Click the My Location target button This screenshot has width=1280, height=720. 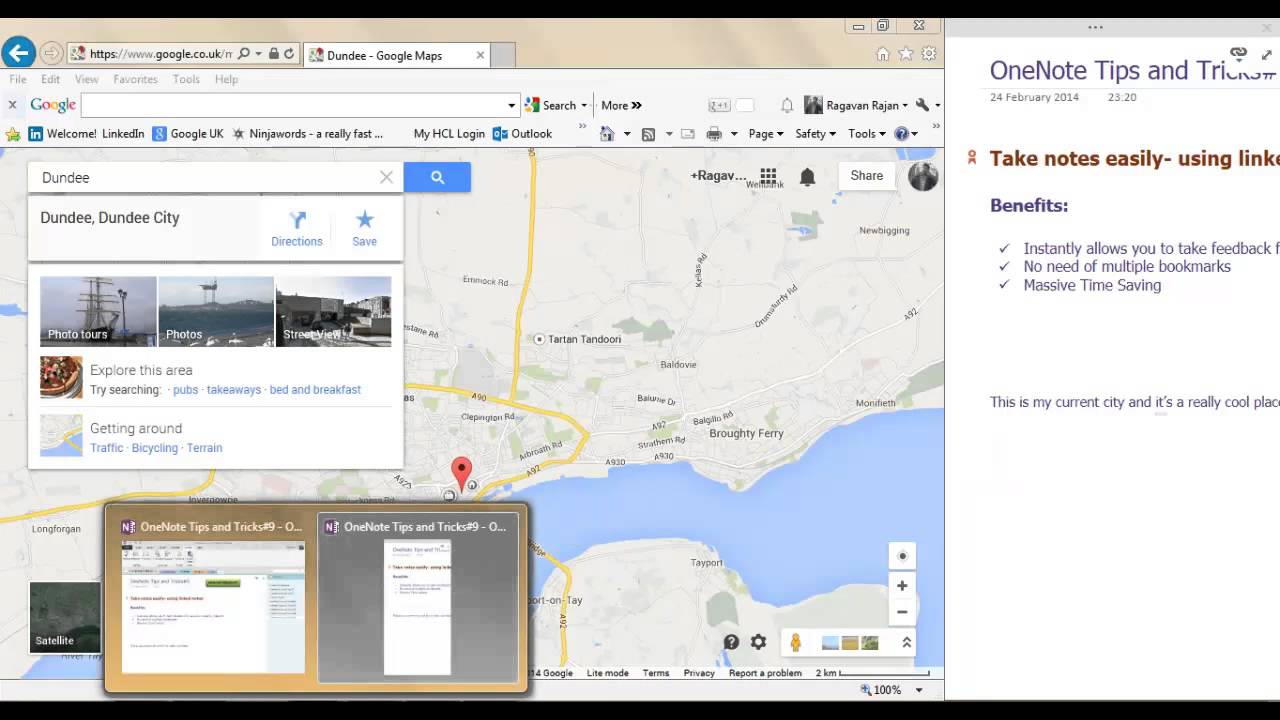pos(902,556)
